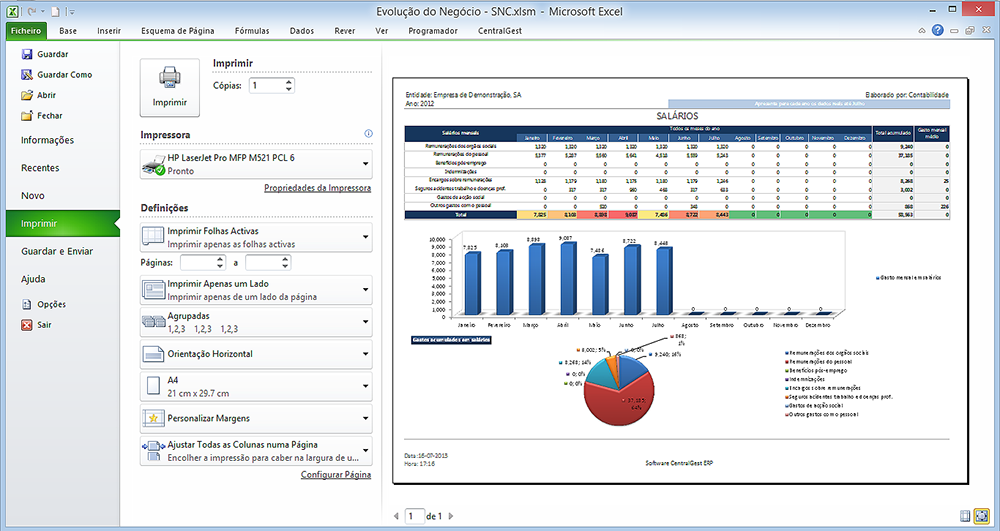Toggle Zoom to Page preview icon
The image size is (1000, 531).
(x=982, y=515)
